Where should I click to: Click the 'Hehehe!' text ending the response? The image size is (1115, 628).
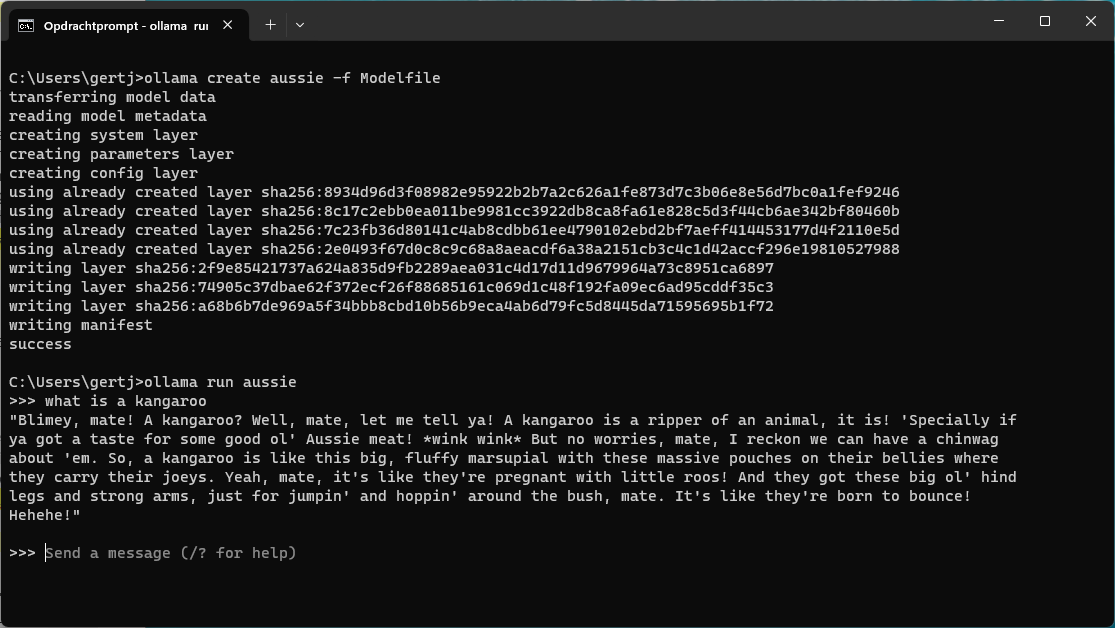pos(44,515)
